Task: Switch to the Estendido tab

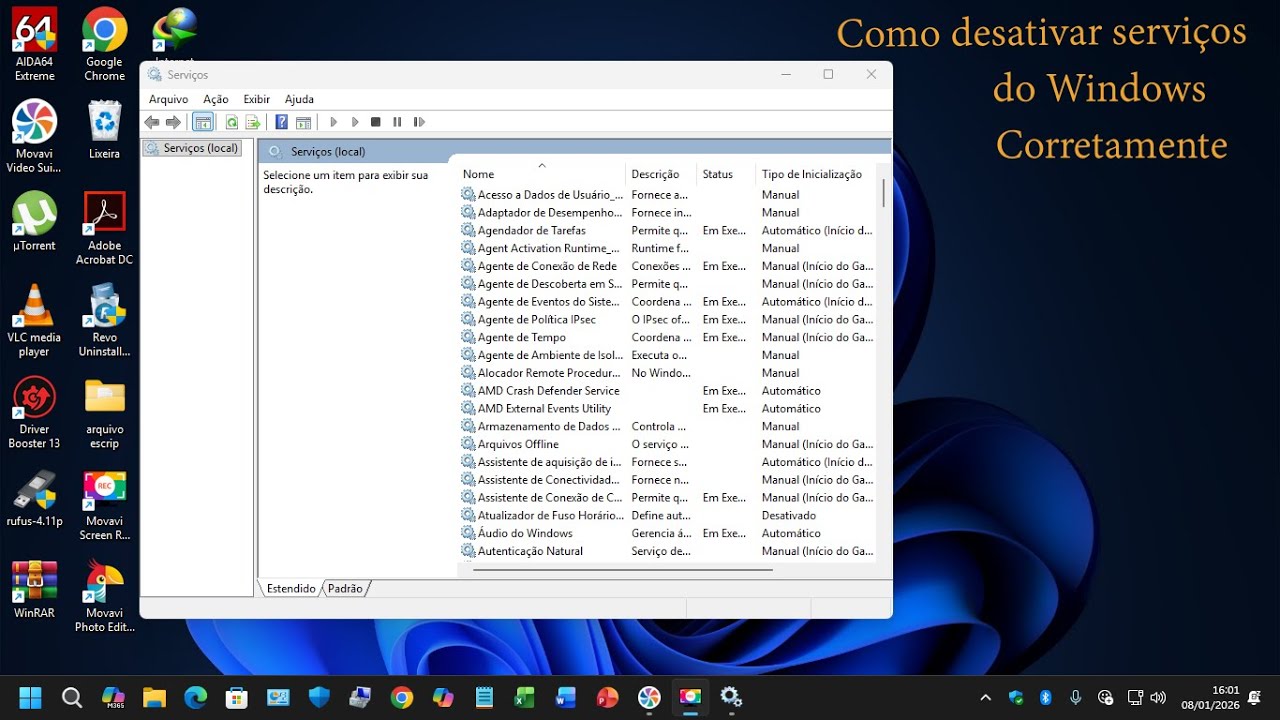Action: pyautogui.click(x=291, y=589)
